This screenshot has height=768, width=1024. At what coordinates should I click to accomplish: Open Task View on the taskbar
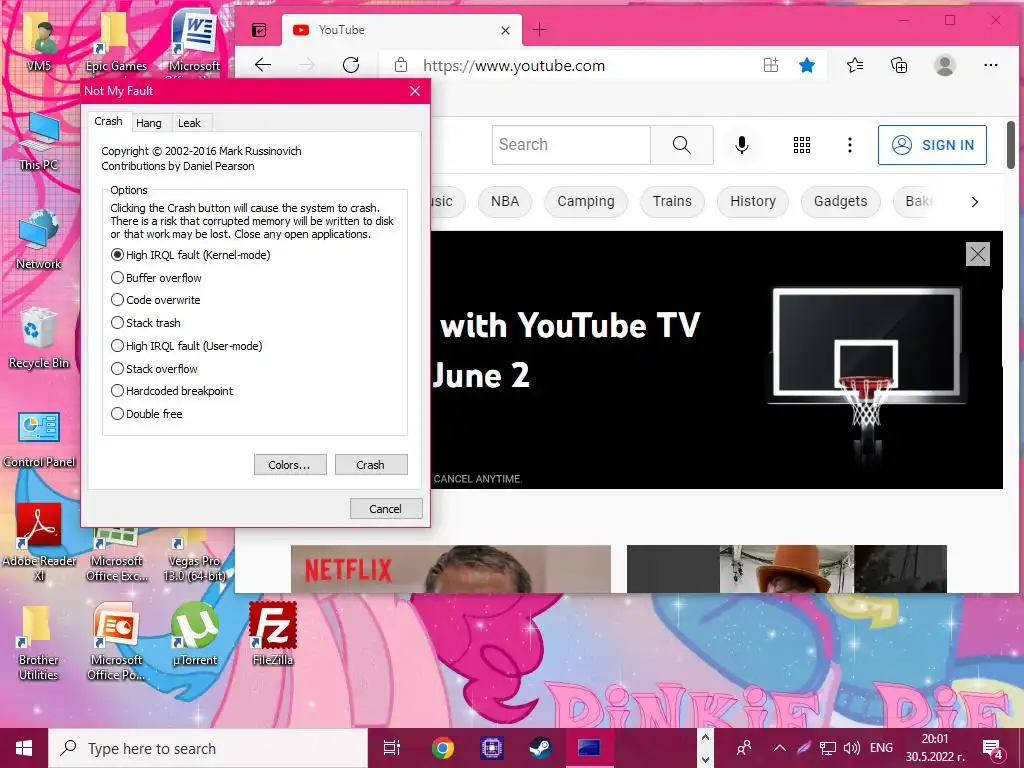pos(392,748)
